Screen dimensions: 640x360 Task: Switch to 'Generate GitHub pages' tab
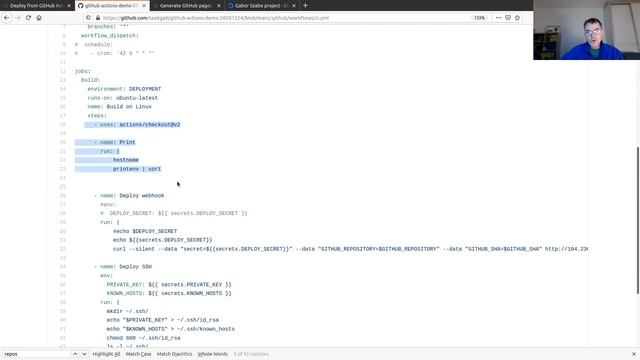point(186,6)
